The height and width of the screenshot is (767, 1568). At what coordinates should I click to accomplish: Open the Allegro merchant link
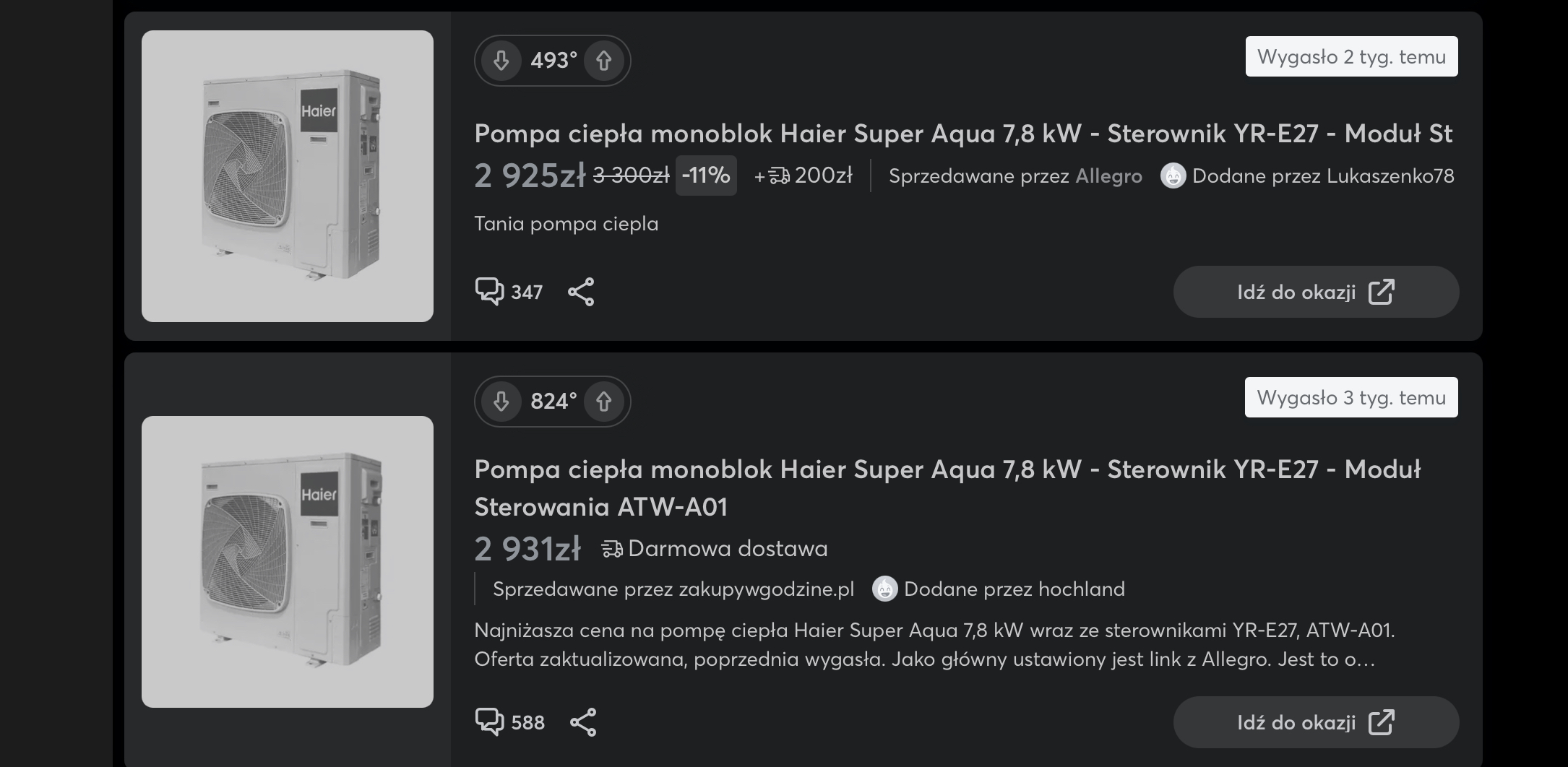(x=1108, y=176)
